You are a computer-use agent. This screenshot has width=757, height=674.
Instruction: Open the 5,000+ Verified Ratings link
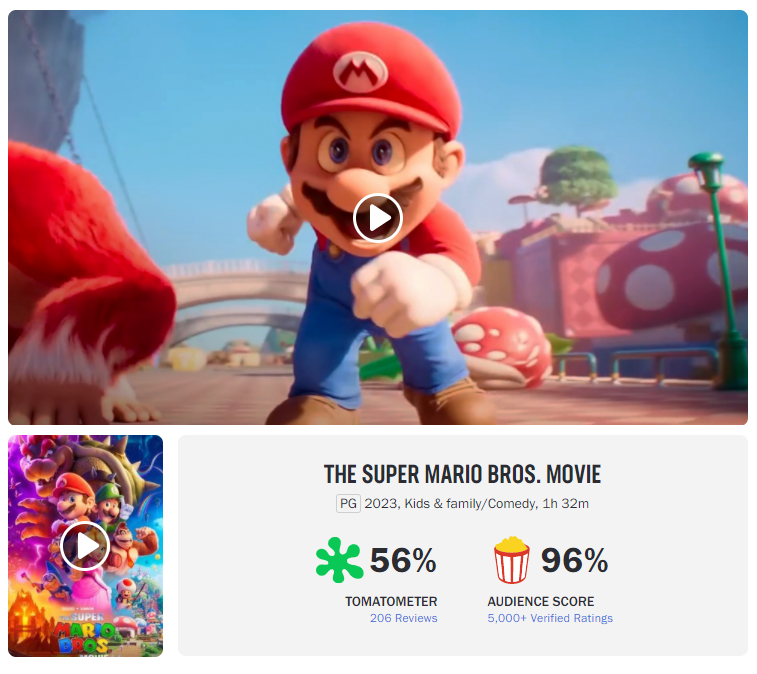550,618
